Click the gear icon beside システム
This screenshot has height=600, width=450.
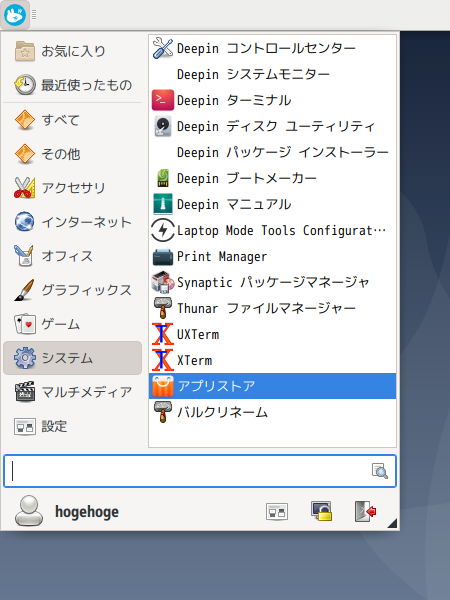[24, 358]
